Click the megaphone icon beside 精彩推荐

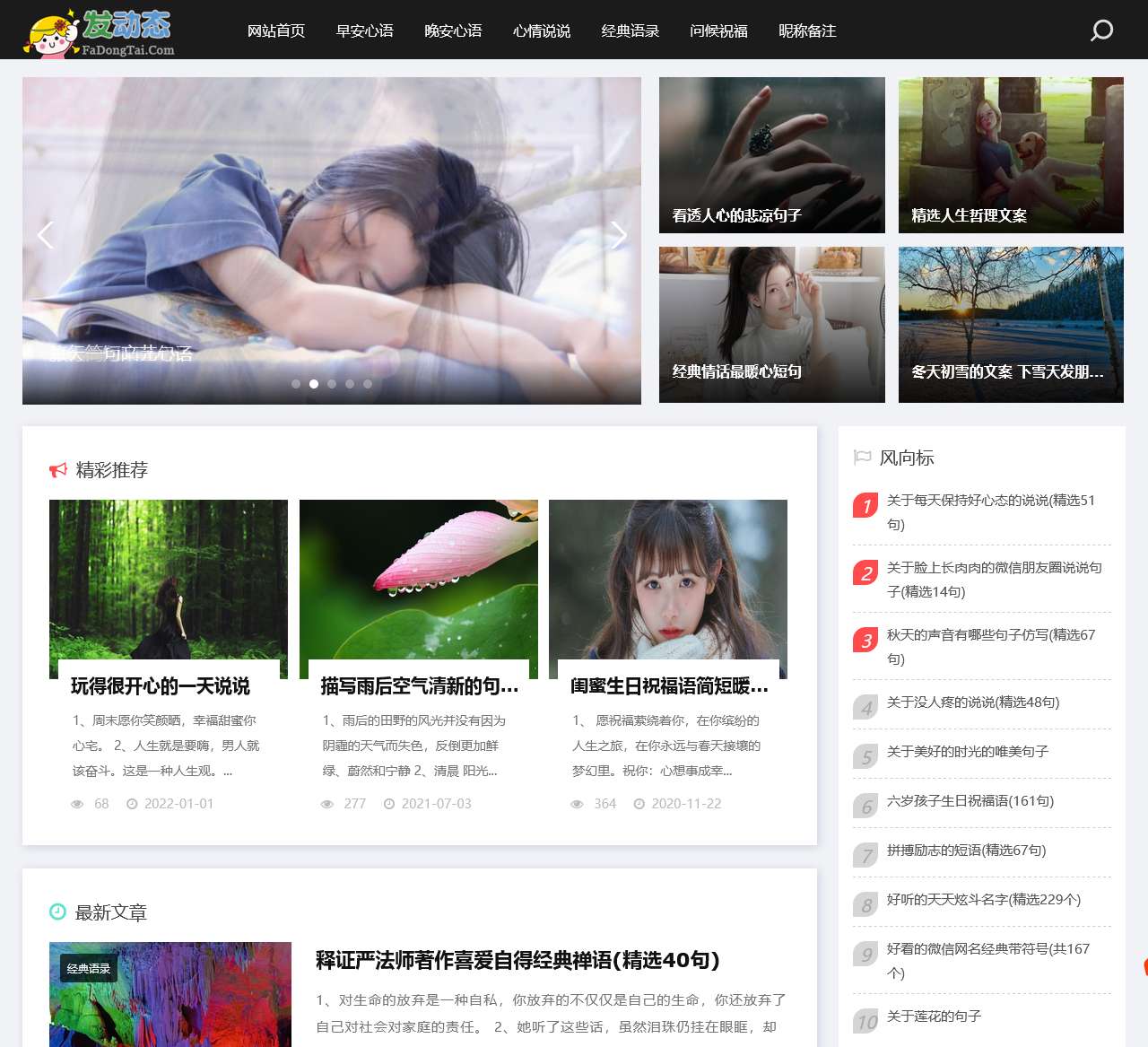tap(57, 469)
